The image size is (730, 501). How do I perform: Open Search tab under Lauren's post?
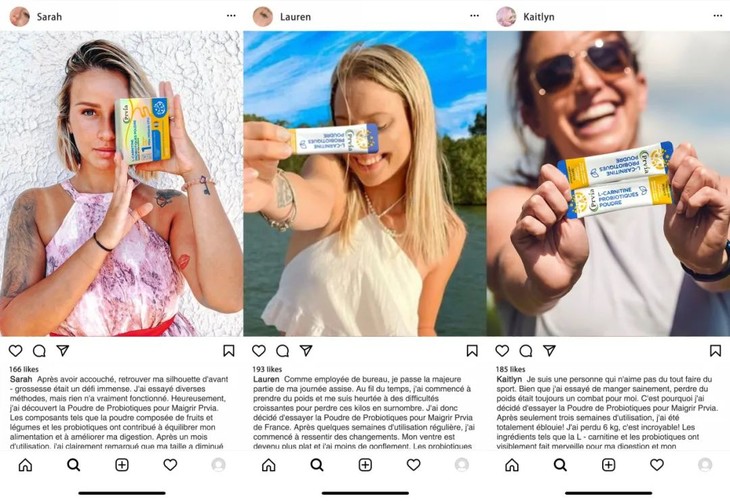pyautogui.click(x=317, y=465)
